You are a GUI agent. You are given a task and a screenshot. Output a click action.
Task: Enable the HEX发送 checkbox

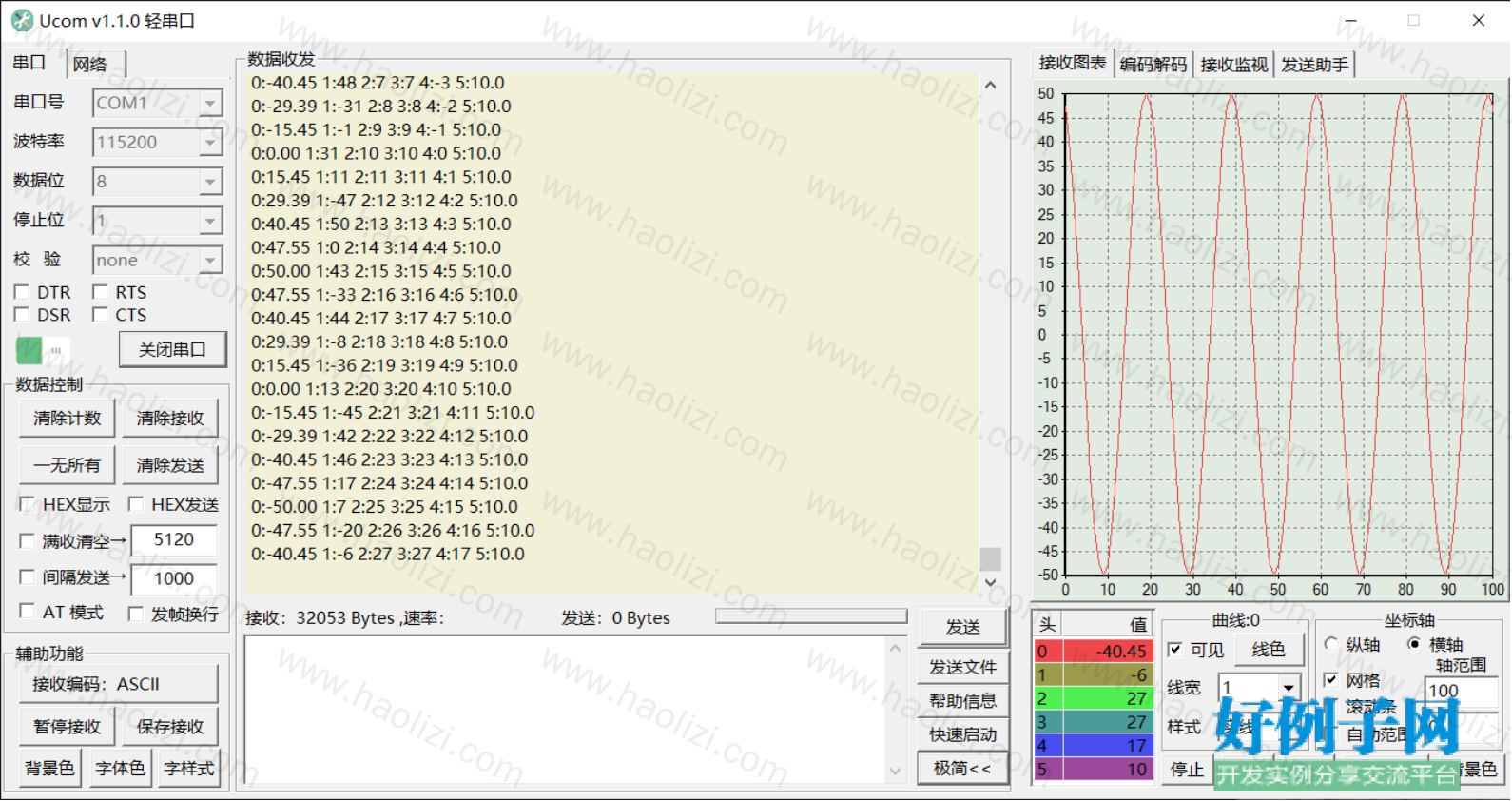(136, 504)
